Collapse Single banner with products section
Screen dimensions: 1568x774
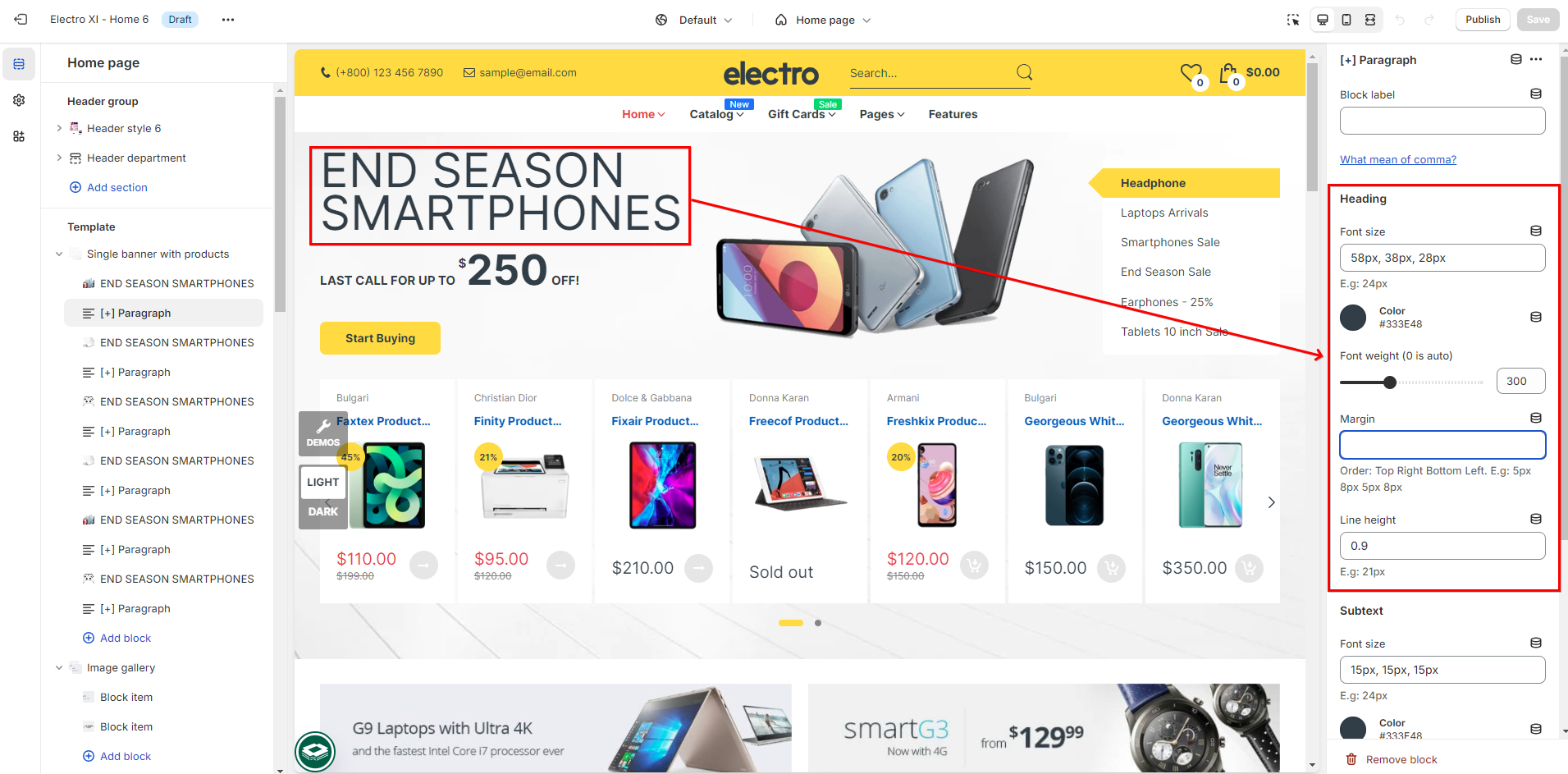coord(59,254)
